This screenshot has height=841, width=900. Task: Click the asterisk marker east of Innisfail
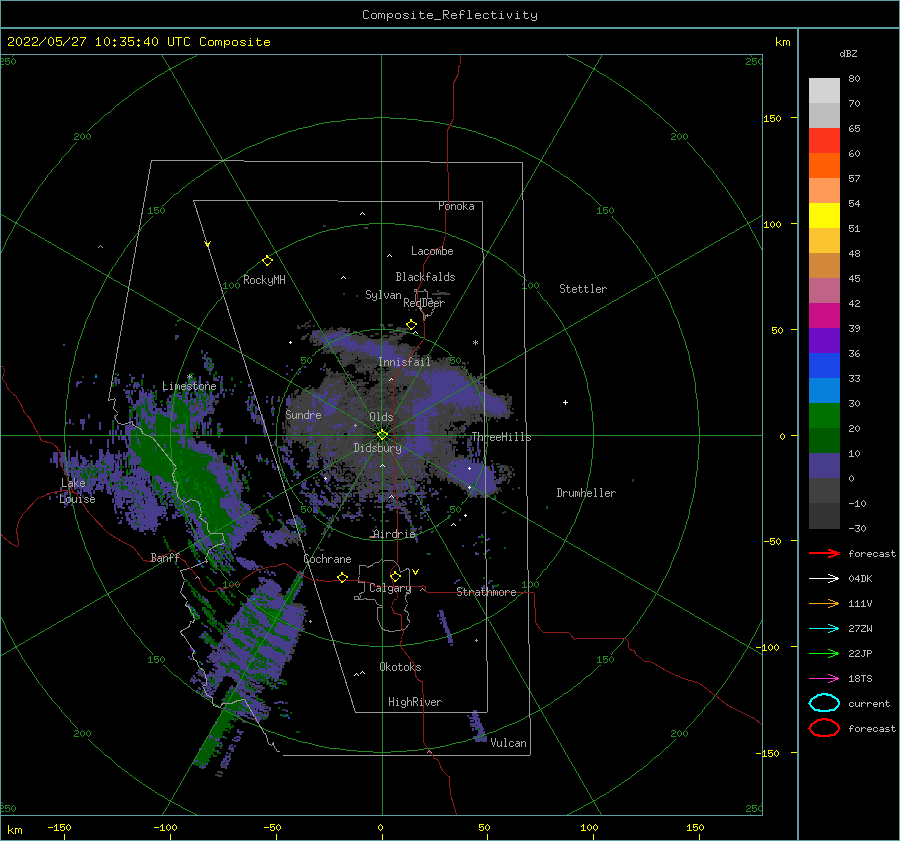(475, 343)
